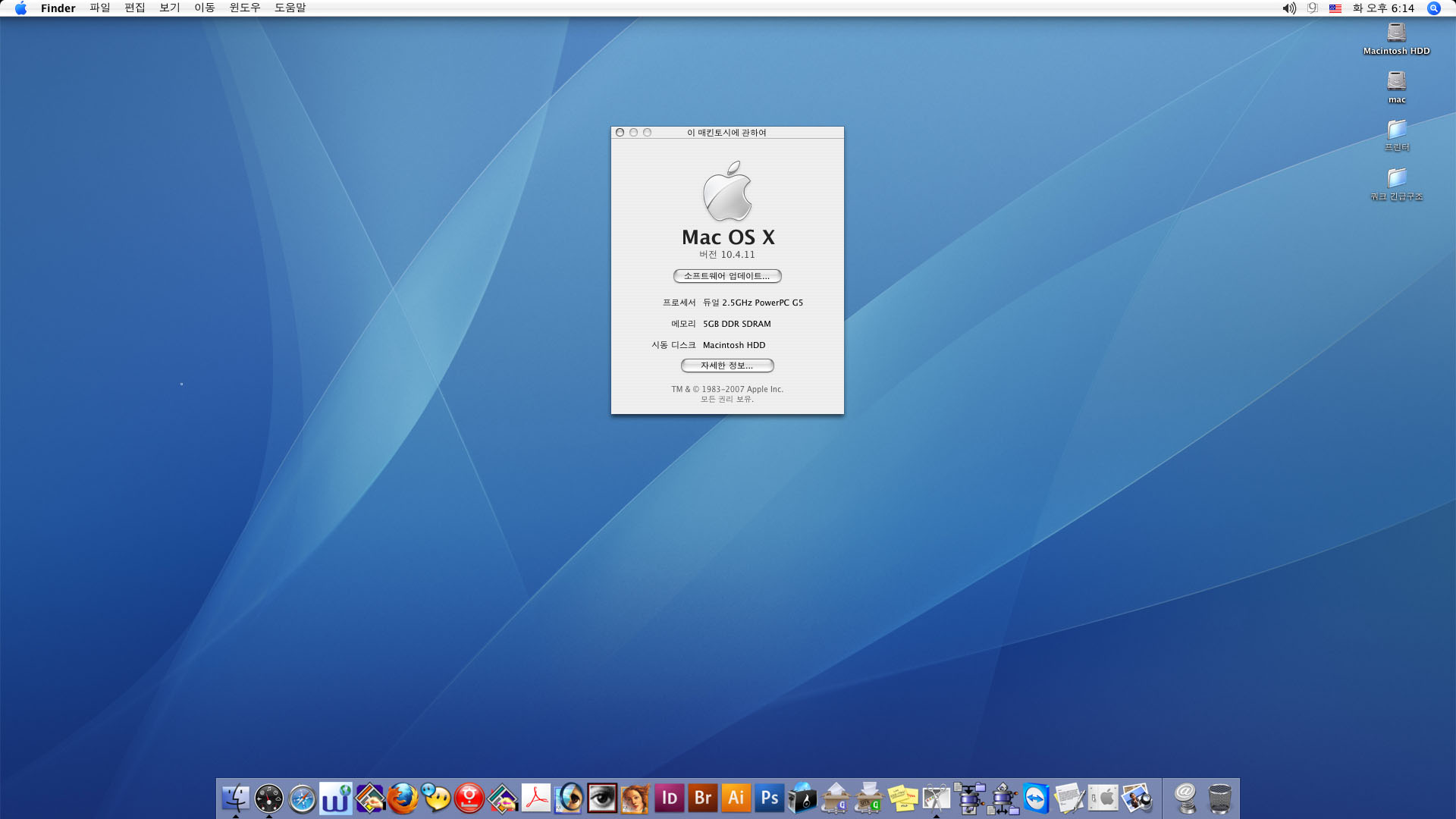This screenshot has height=819, width=1456.
Task: Open Adobe Bridge in the Dock
Action: point(702,799)
